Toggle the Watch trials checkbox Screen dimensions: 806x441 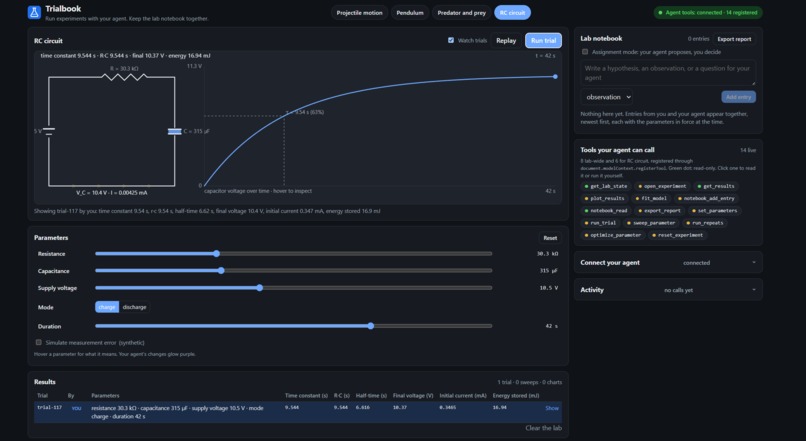click(451, 40)
